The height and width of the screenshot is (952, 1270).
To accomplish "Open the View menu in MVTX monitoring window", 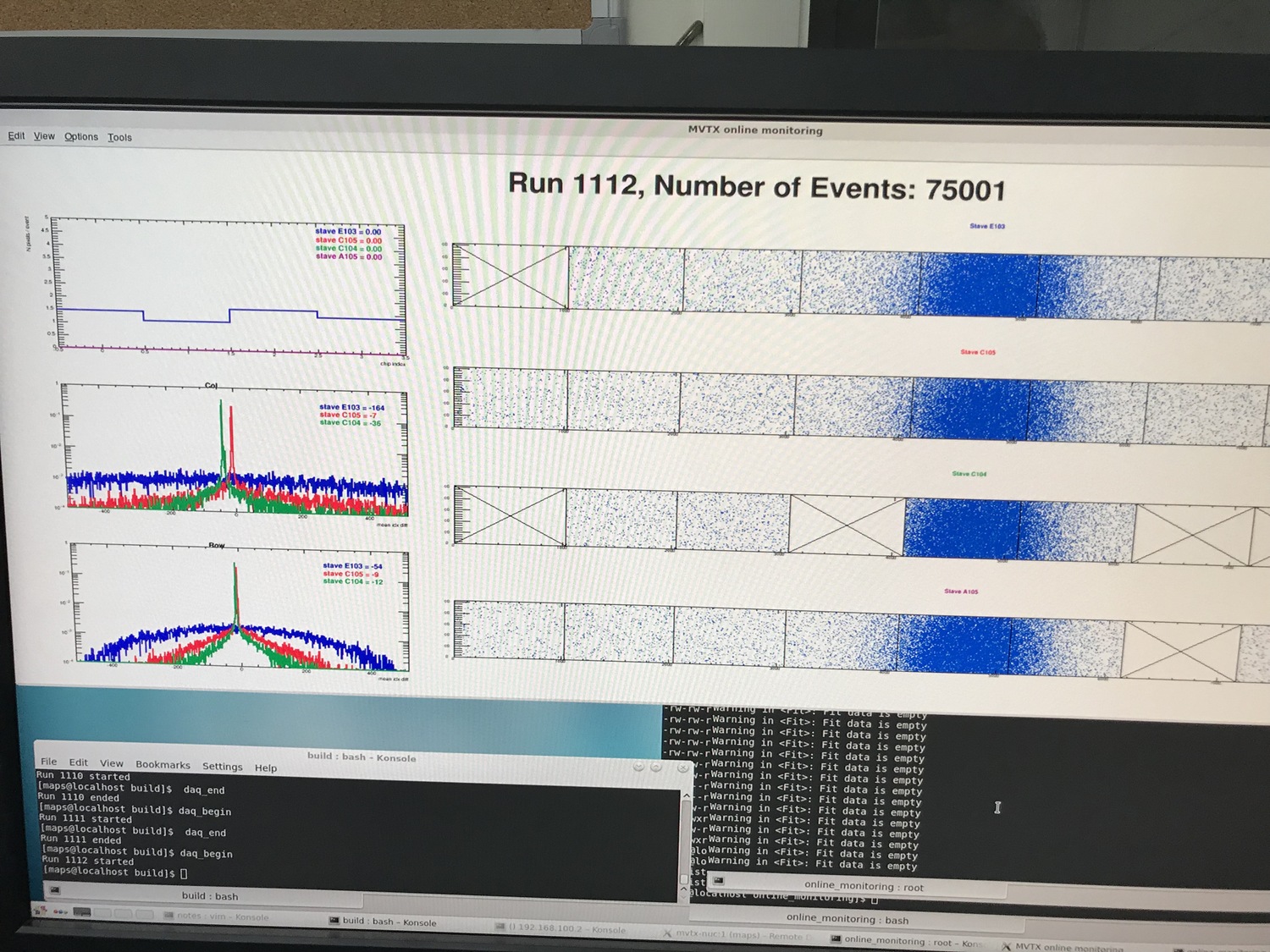I will click(x=44, y=136).
